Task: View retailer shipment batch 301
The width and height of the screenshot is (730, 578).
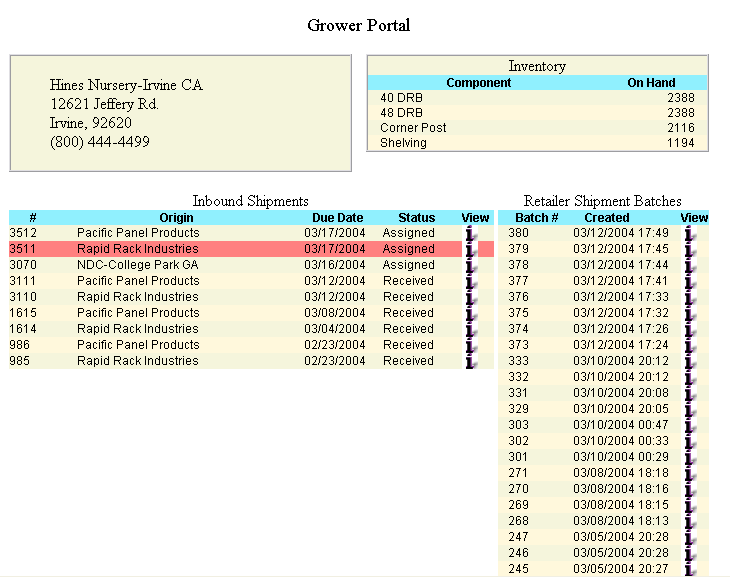Action: 690,457
